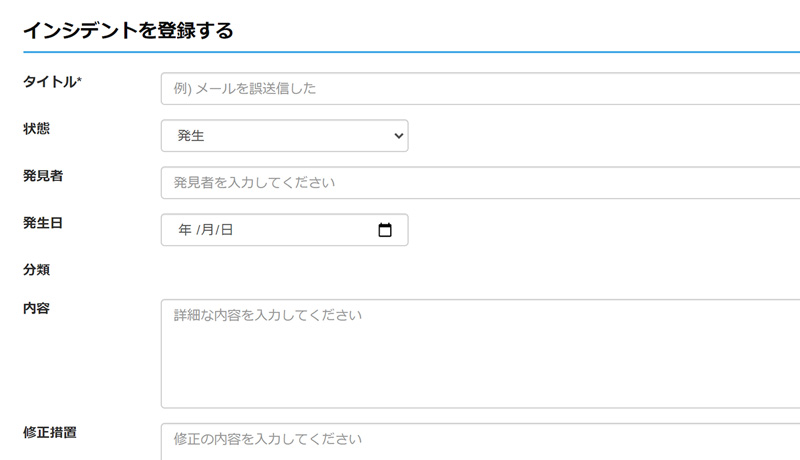Screen dimensions: 800x460
Task: Click the 状態 field label
Action: coord(36,129)
